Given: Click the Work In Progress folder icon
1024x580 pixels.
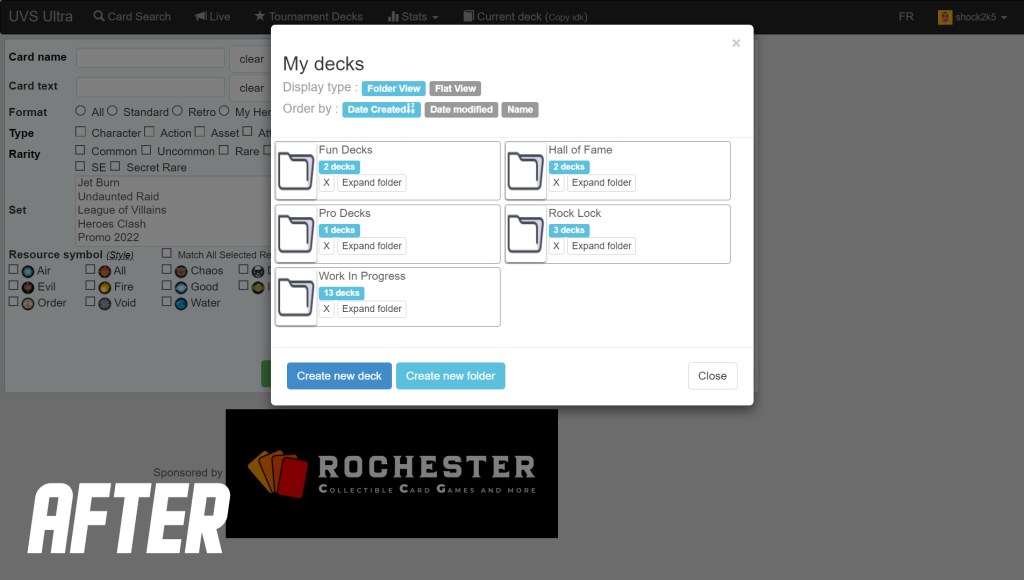Looking at the screenshot, I should [x=296, y=297].
